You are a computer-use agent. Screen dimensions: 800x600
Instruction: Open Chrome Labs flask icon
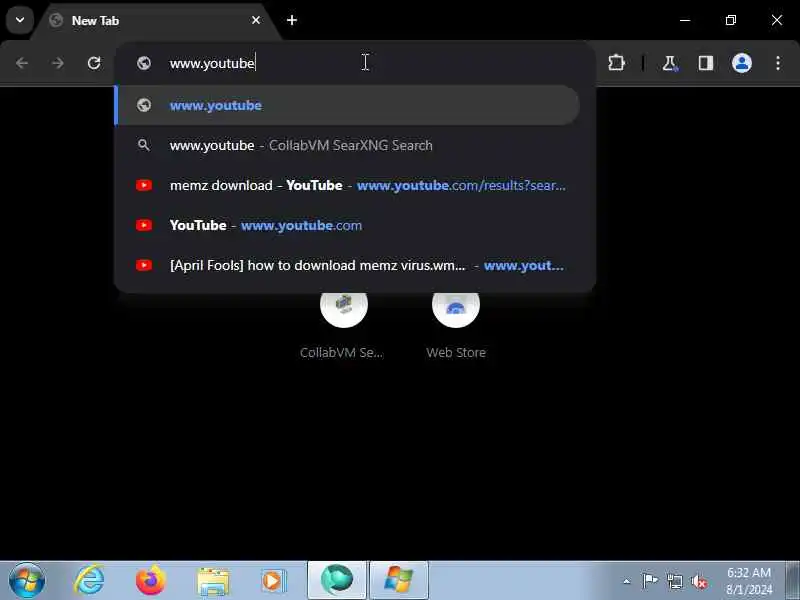pyautogui.click(x=669, y=63)
